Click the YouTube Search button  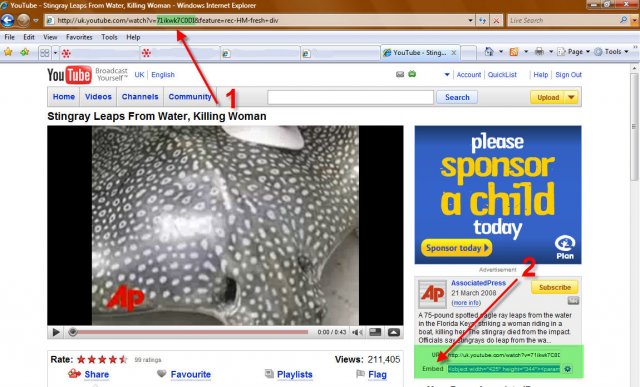coord(457,97)
